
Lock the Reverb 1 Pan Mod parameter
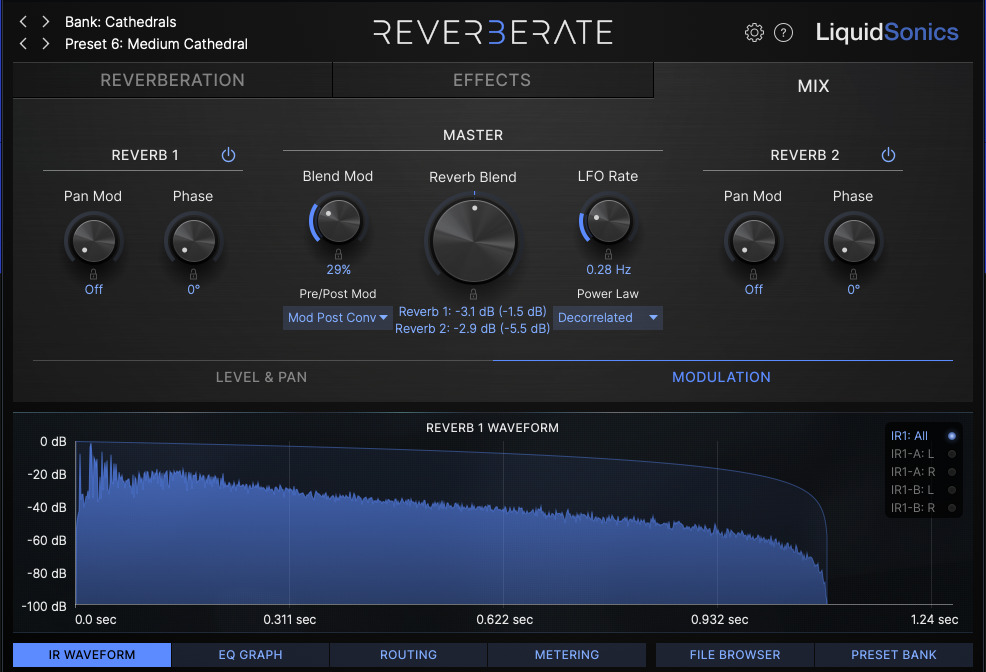pyautogui.click(x=93, y=274)
